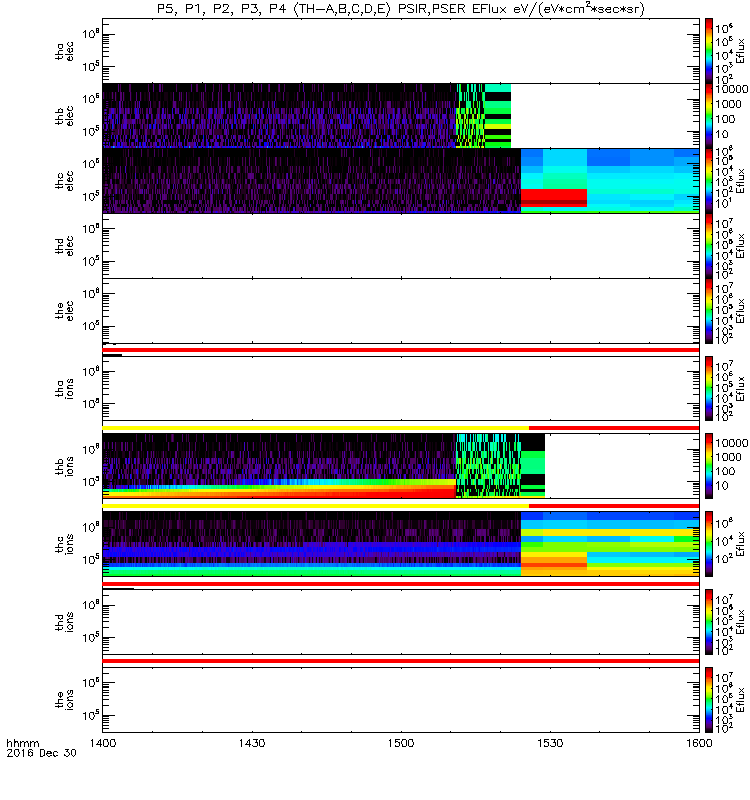
Task: Click the 1530 time tick label
Action: pyautogui.click(x=550, y=743)
